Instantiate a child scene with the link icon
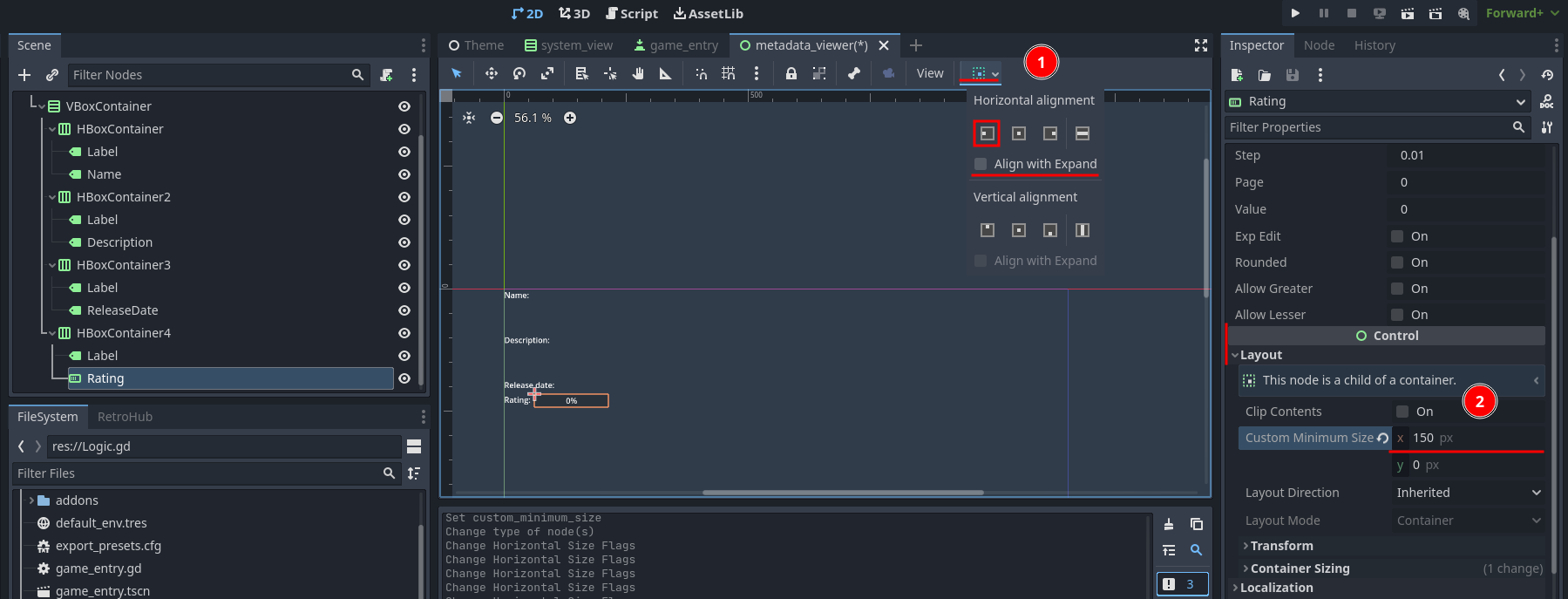 pos(52,75)
